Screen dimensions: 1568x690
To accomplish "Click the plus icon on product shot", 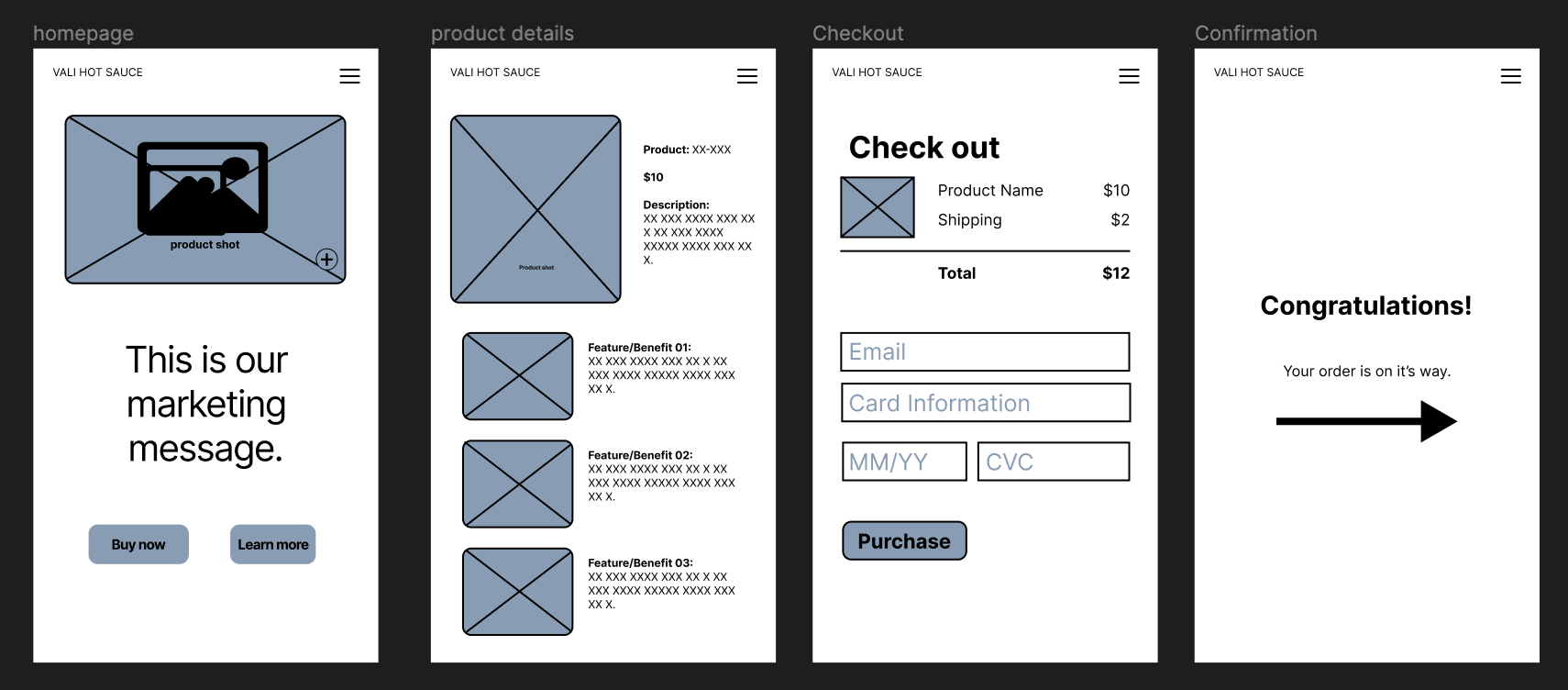I will point(326,259).
